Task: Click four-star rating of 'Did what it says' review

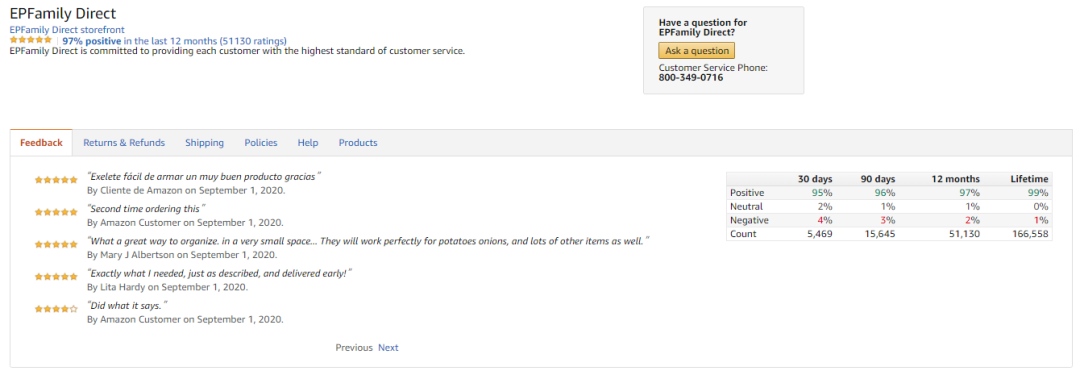Action: (x=56, y=309)
